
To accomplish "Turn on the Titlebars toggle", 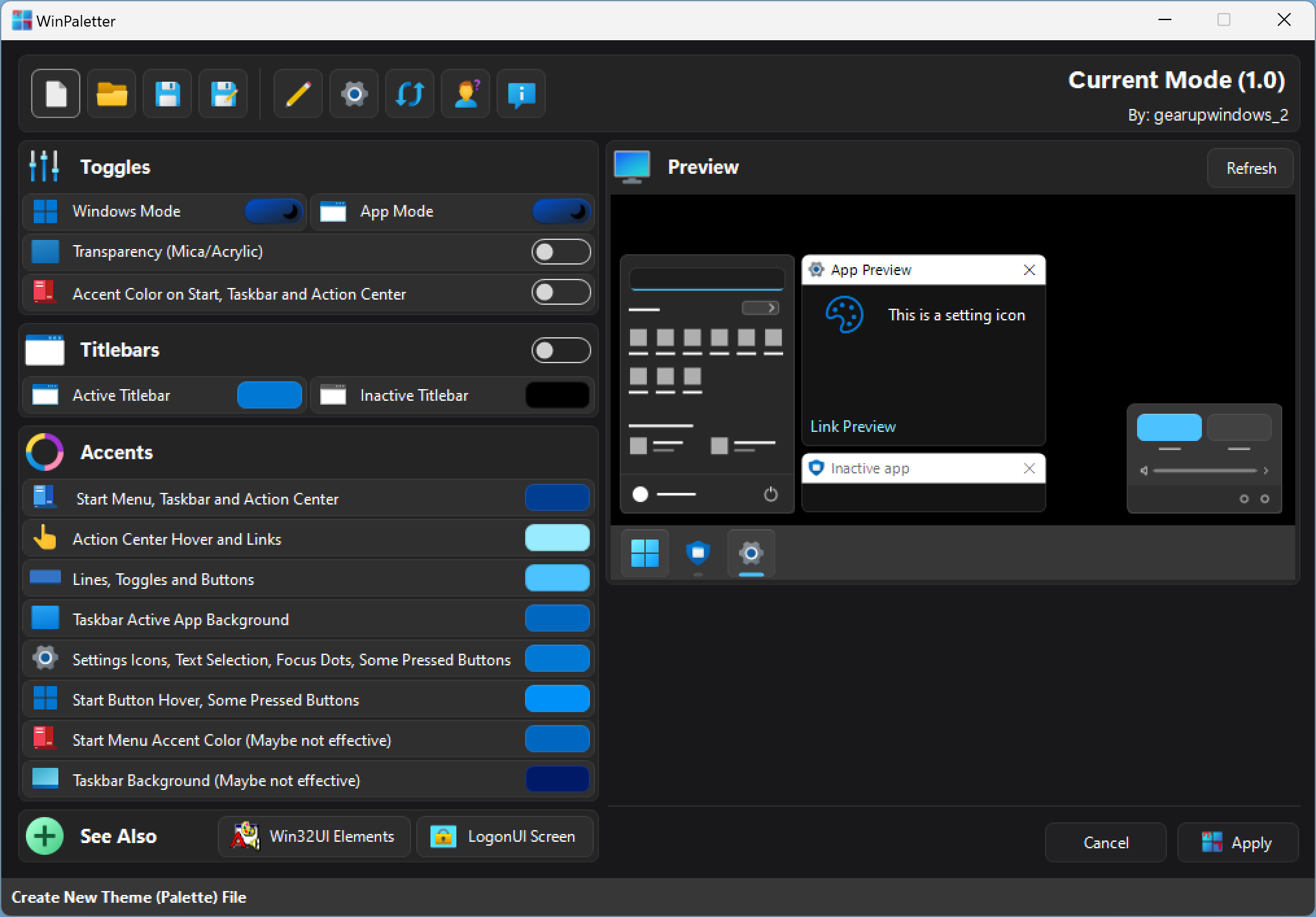I will [561, 350].
